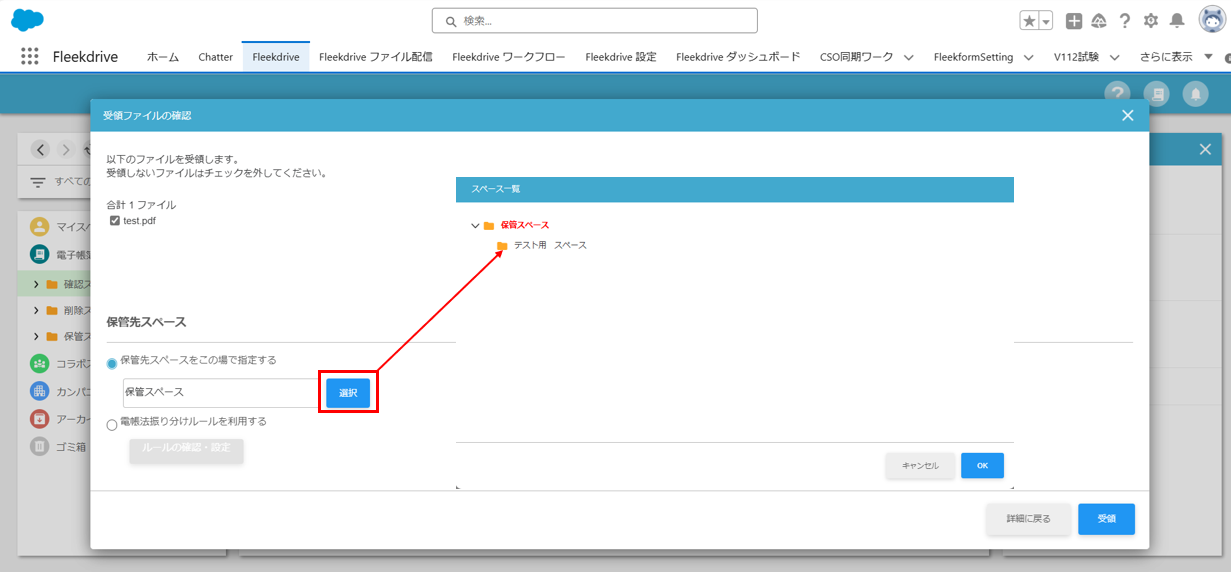Open the Chatter tab
This screenshot has width=1231, height=572.
215,57
